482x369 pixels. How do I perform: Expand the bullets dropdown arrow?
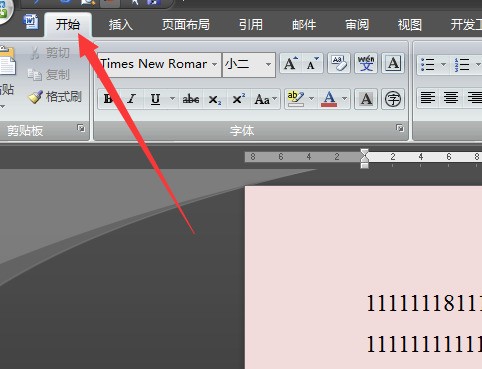click(443, 64)
